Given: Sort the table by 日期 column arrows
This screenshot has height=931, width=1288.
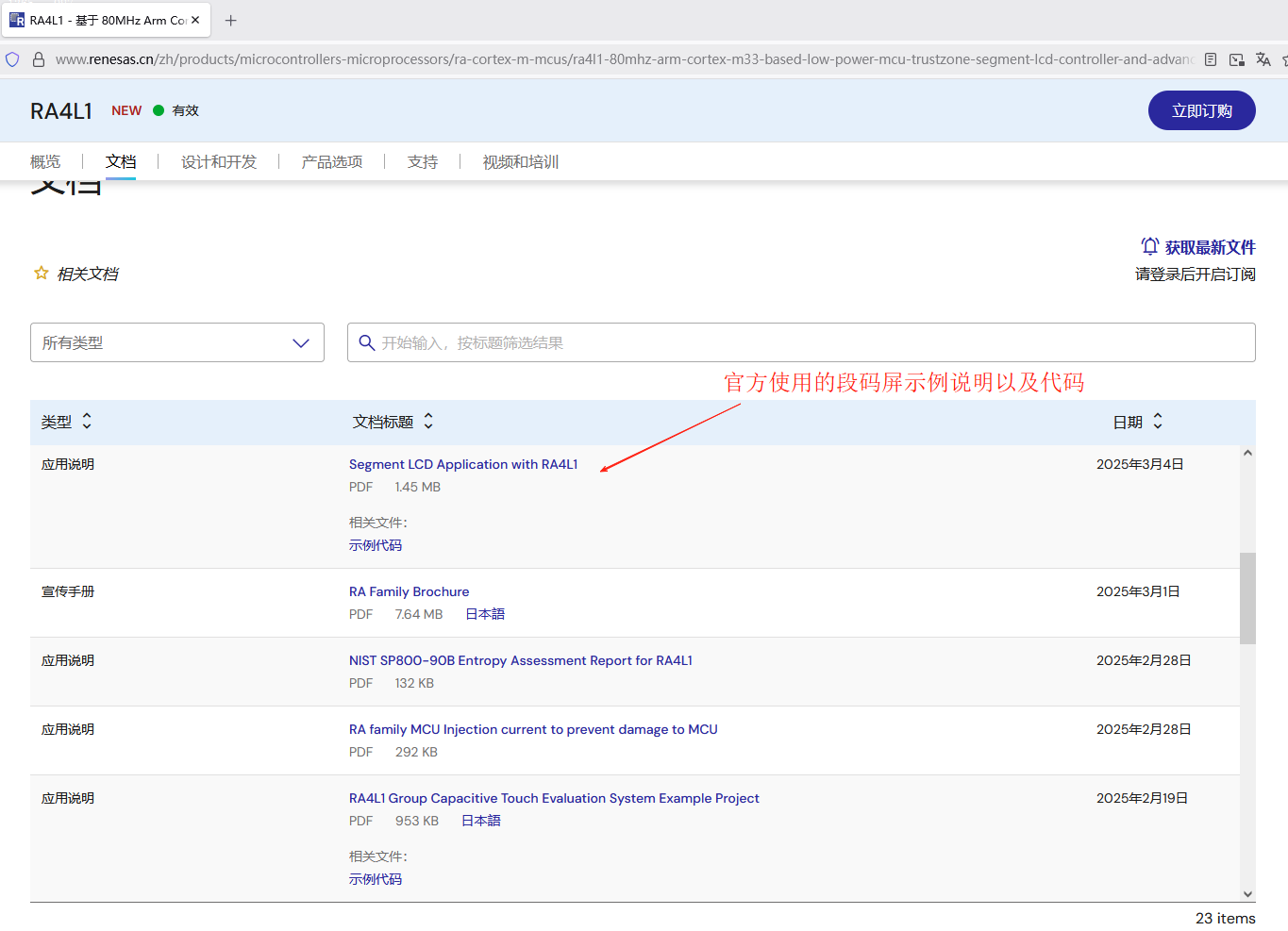Looking at the screenshot, I should (x=1158, y=422).
